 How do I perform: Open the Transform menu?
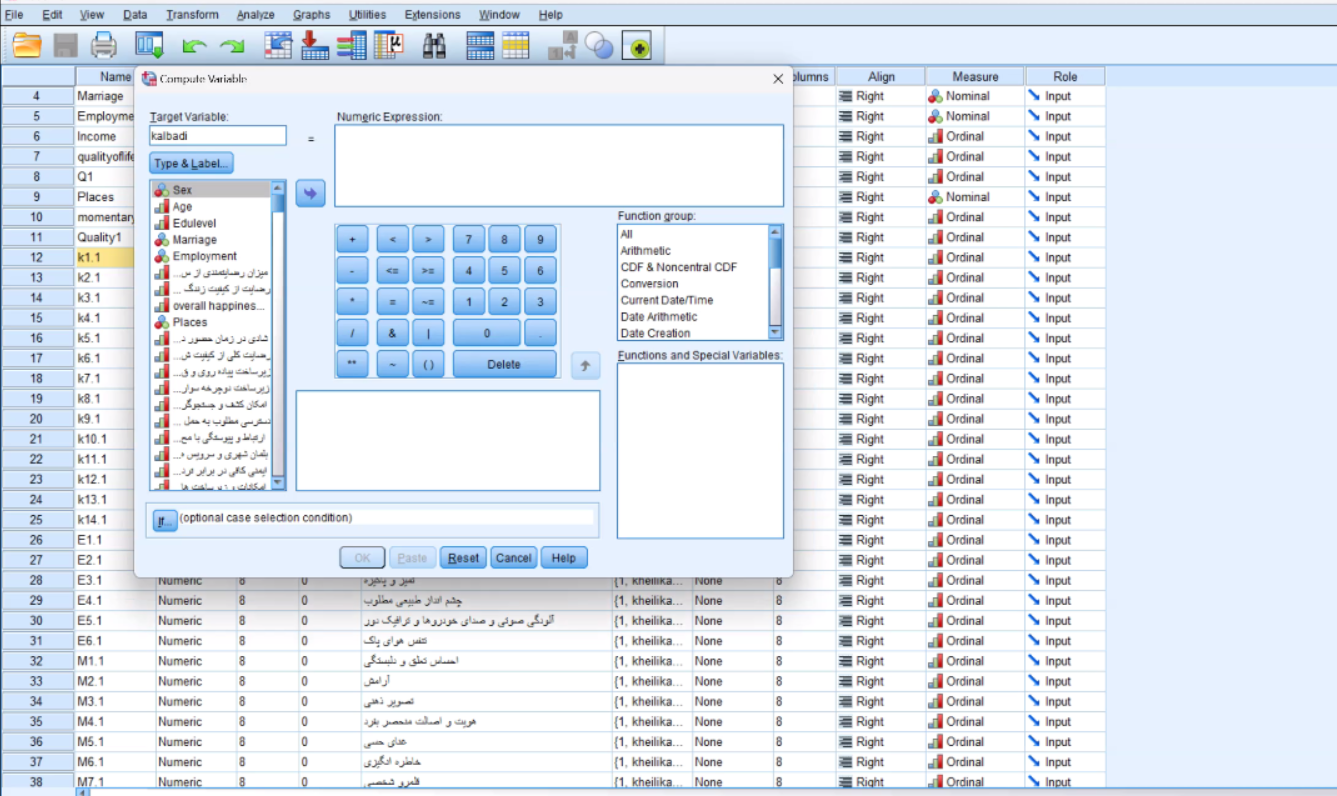click(192, 15)
